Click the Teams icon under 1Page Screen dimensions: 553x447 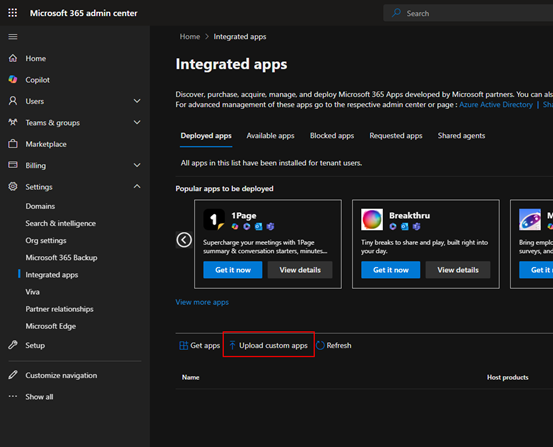tap(271, 226)
